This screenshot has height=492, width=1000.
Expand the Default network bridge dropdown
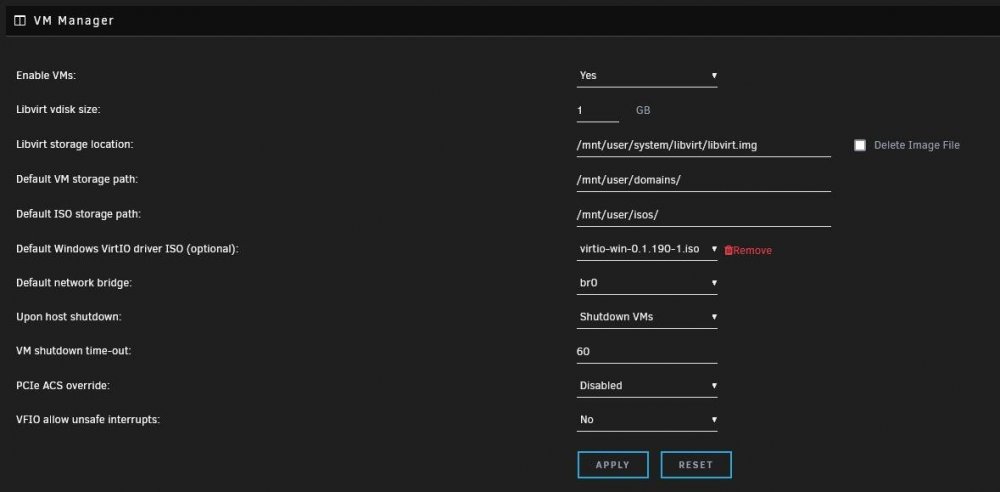tap(647, 283)
